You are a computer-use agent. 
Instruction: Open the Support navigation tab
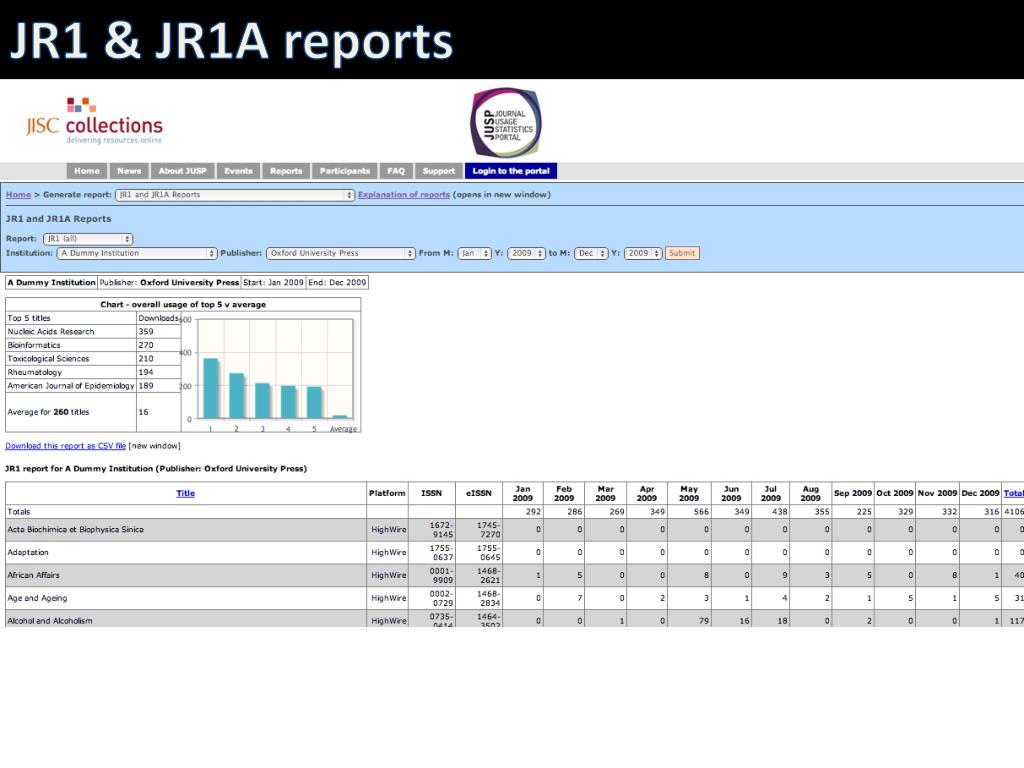pyautogui.click(x=439, y=171)
